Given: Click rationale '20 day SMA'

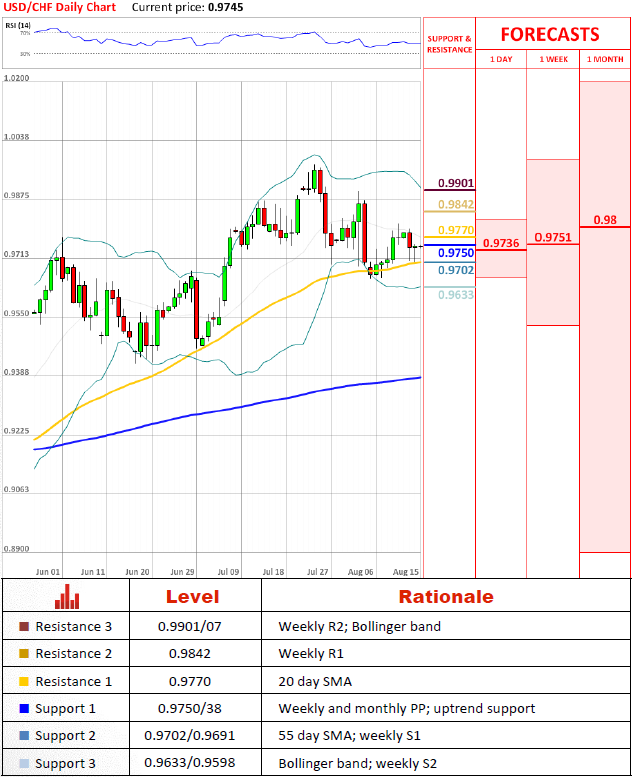Looking at the screenshot, I should tap(315, 681).
